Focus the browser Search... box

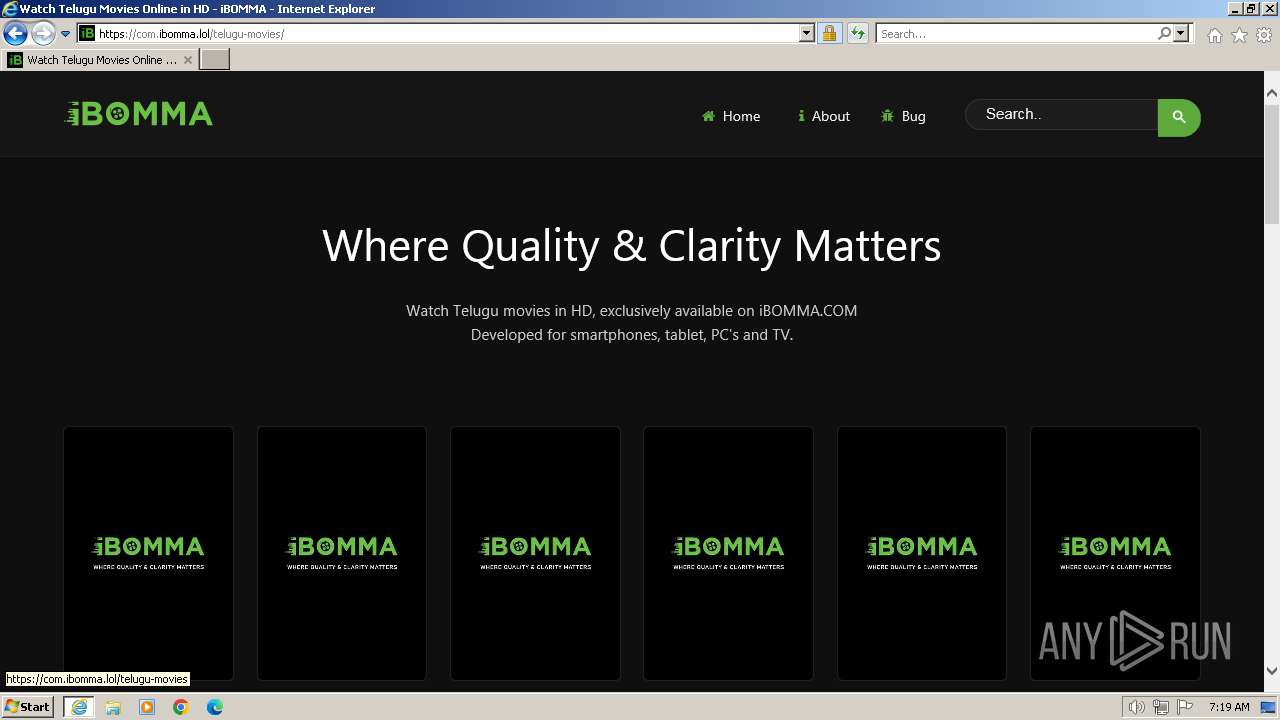[x=1016, y=33]
